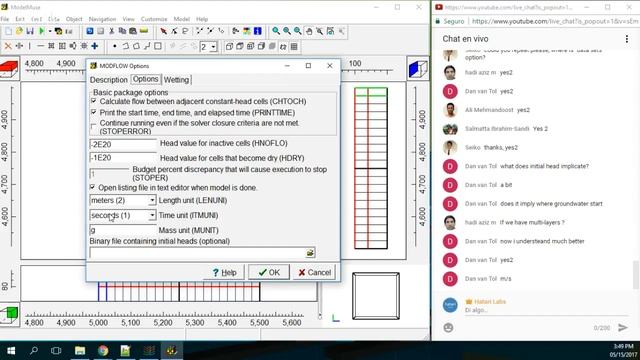The height and width of the screenshot is (360, 640).
Task: Open the Navigation menu
Action: [x=102, y=19]
